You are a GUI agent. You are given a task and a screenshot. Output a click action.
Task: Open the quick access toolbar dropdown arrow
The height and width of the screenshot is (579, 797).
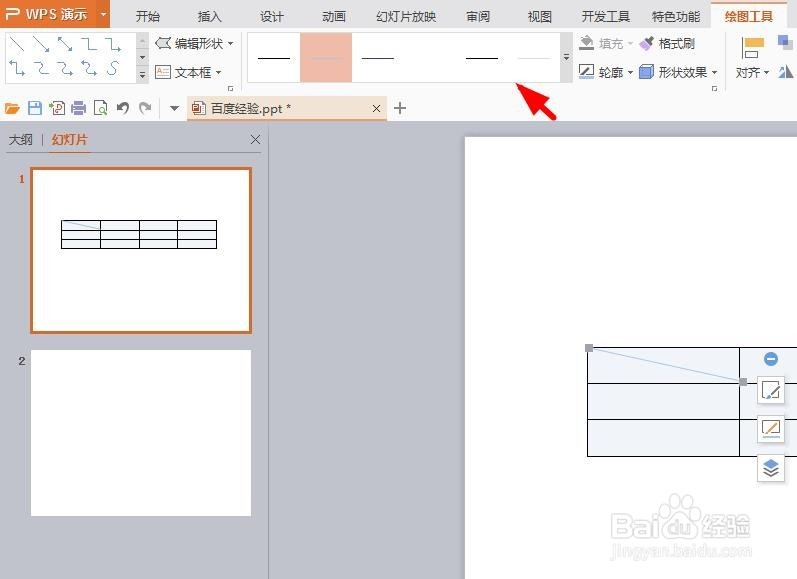click(174, 108)
